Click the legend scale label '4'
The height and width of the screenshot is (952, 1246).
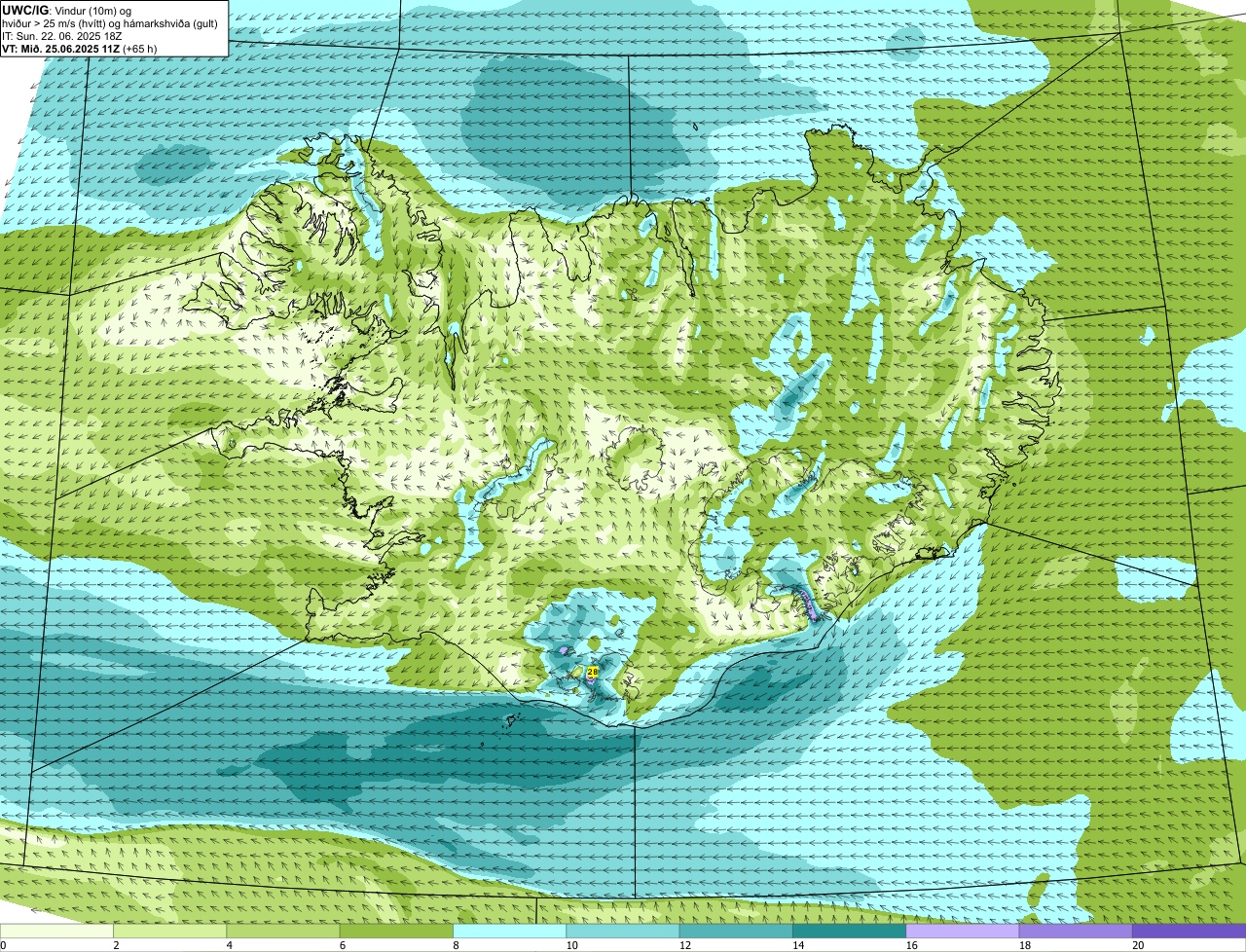[x=229, y=945]
